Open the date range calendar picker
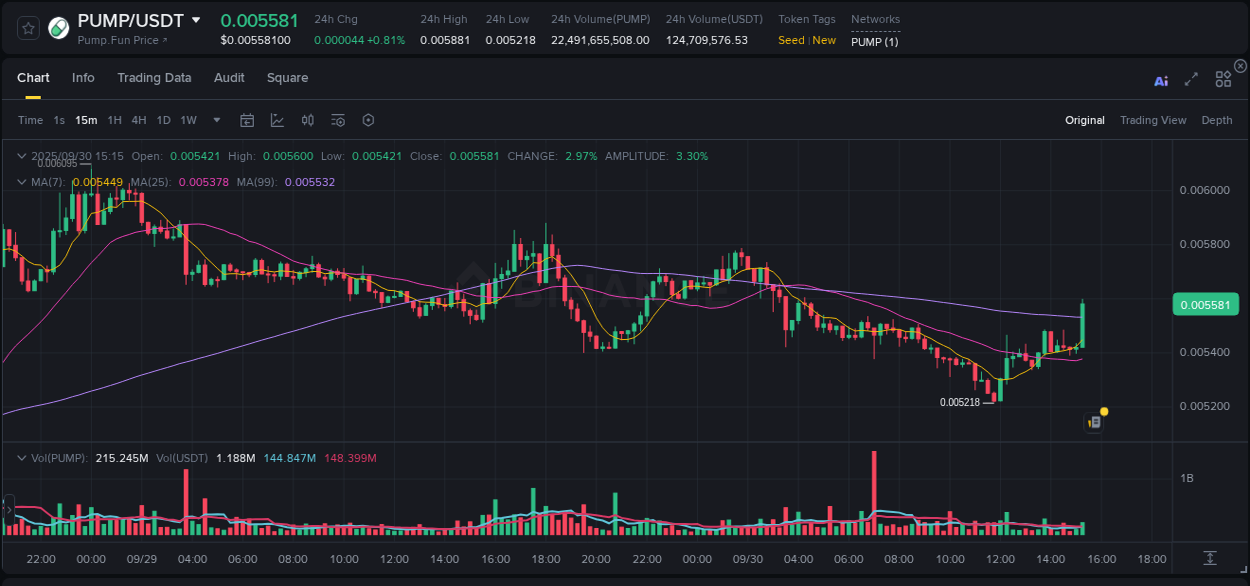 (x=247, y=120)
